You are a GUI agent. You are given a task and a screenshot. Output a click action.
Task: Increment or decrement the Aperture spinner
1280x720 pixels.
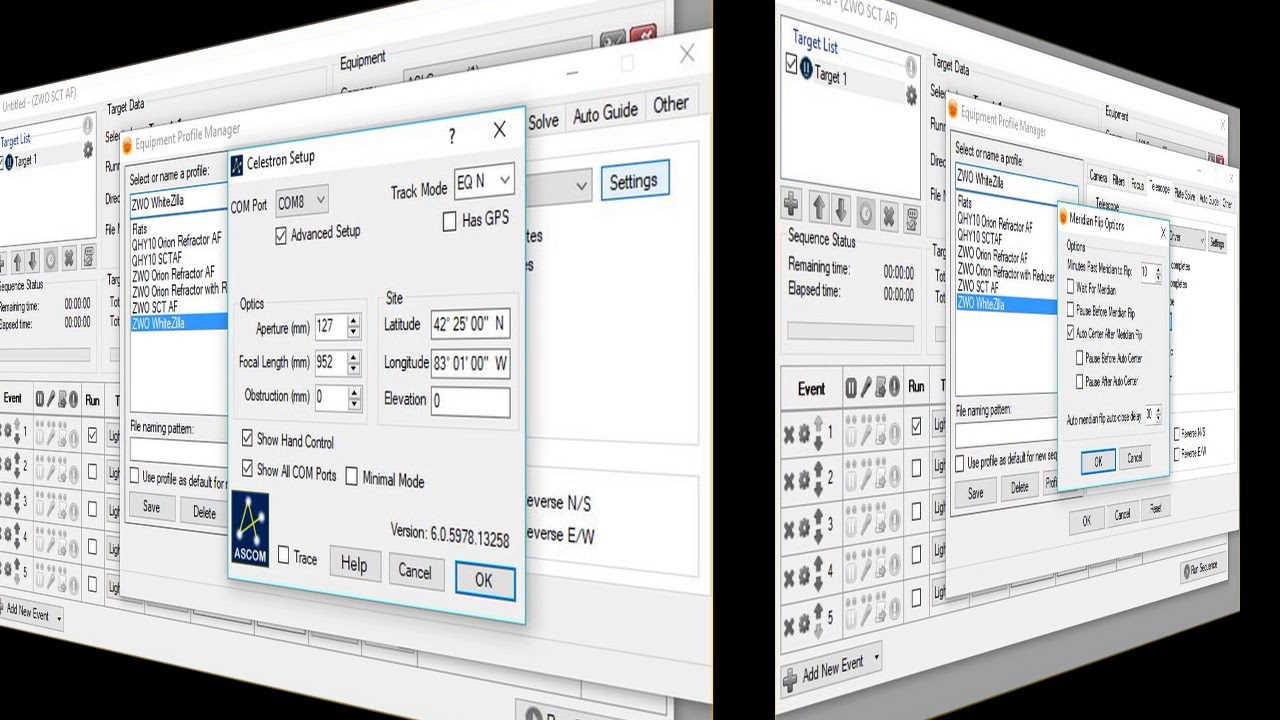pos(354,326)
